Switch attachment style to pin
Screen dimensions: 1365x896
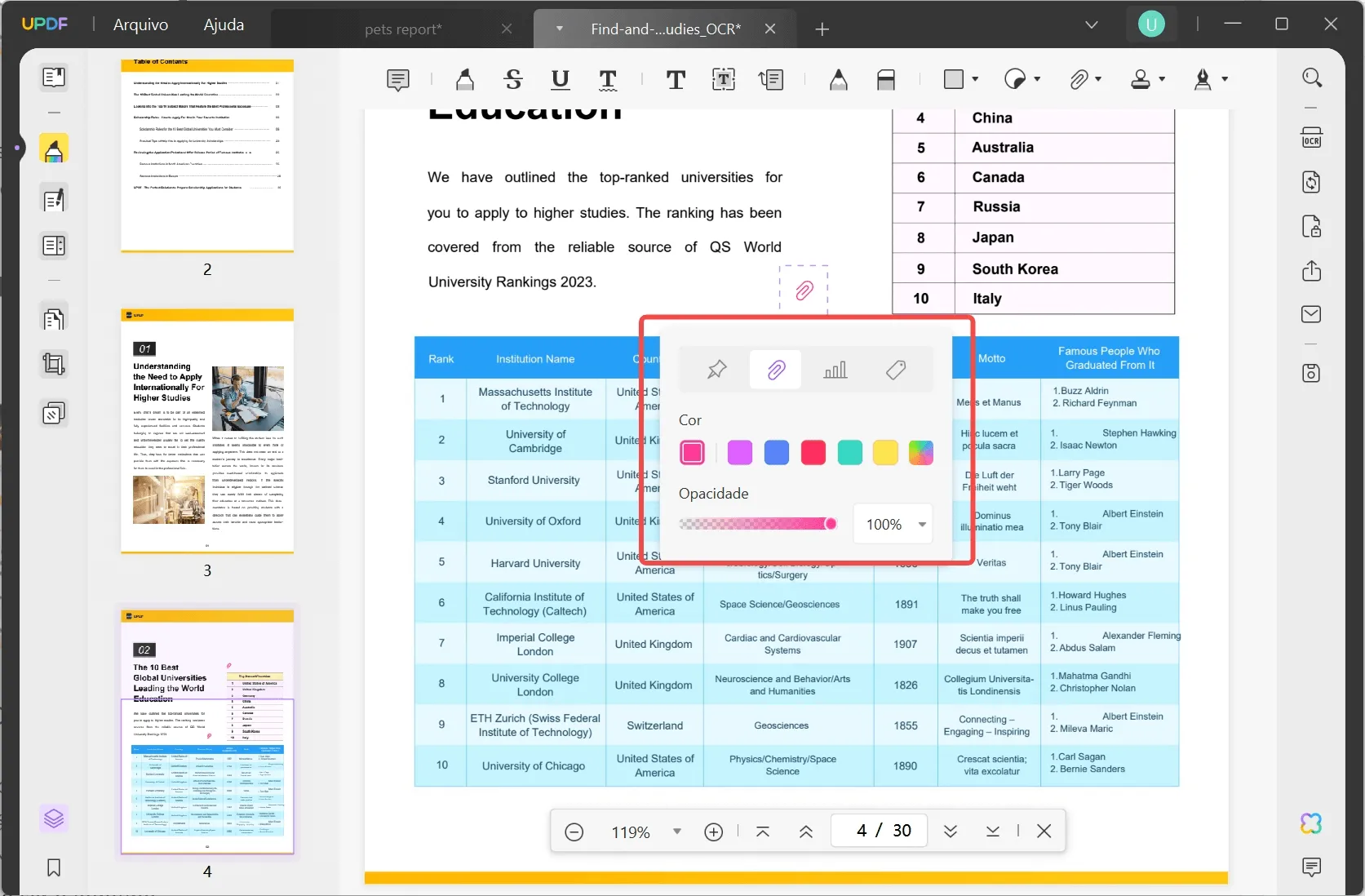click(x=716, y=370)
